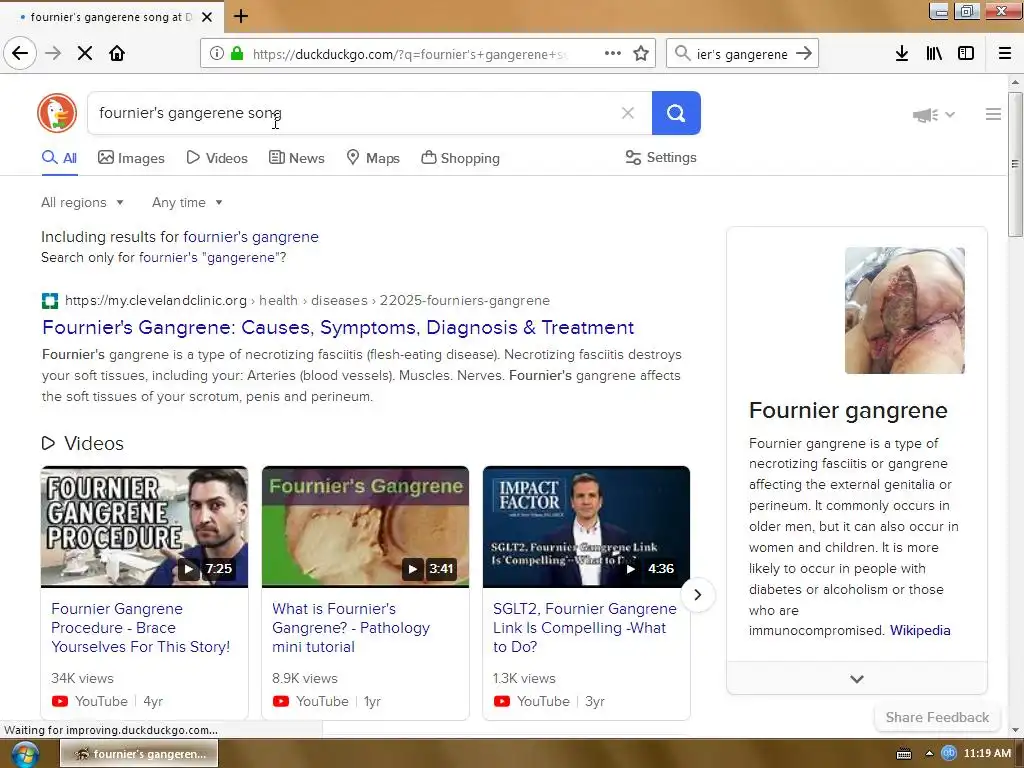Submit the browser search box arrow
Screen dimensions: 1024x768
pos(804,54)
